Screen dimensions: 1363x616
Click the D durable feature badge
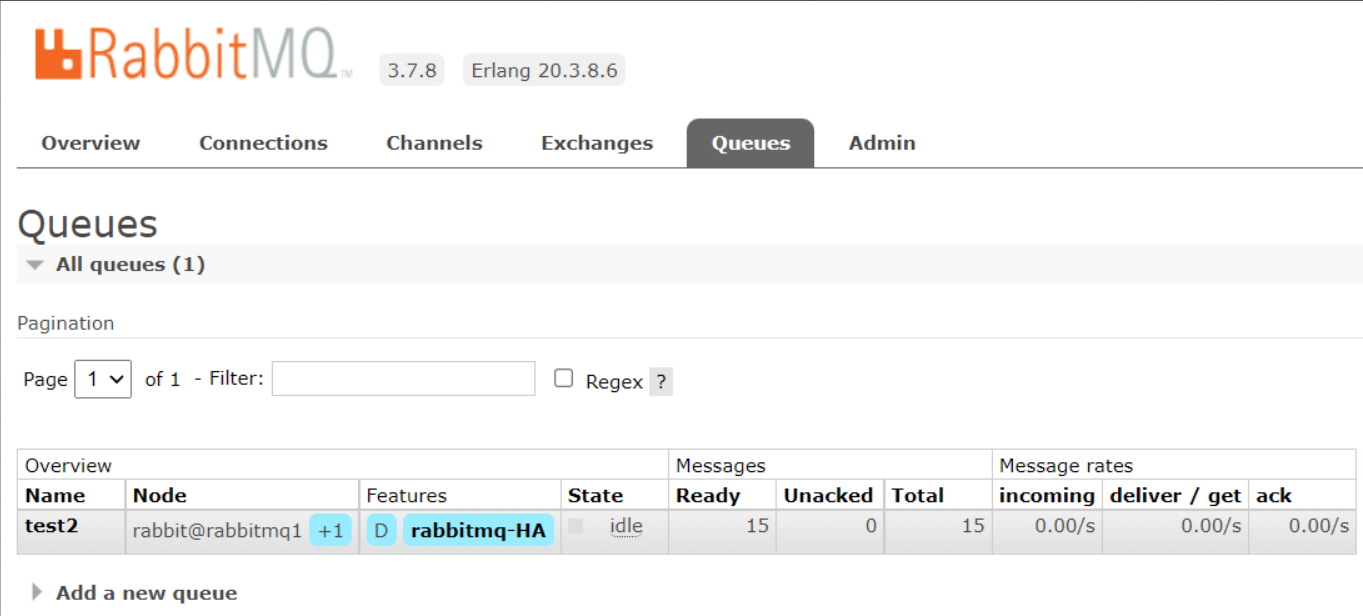pos(381,530)
